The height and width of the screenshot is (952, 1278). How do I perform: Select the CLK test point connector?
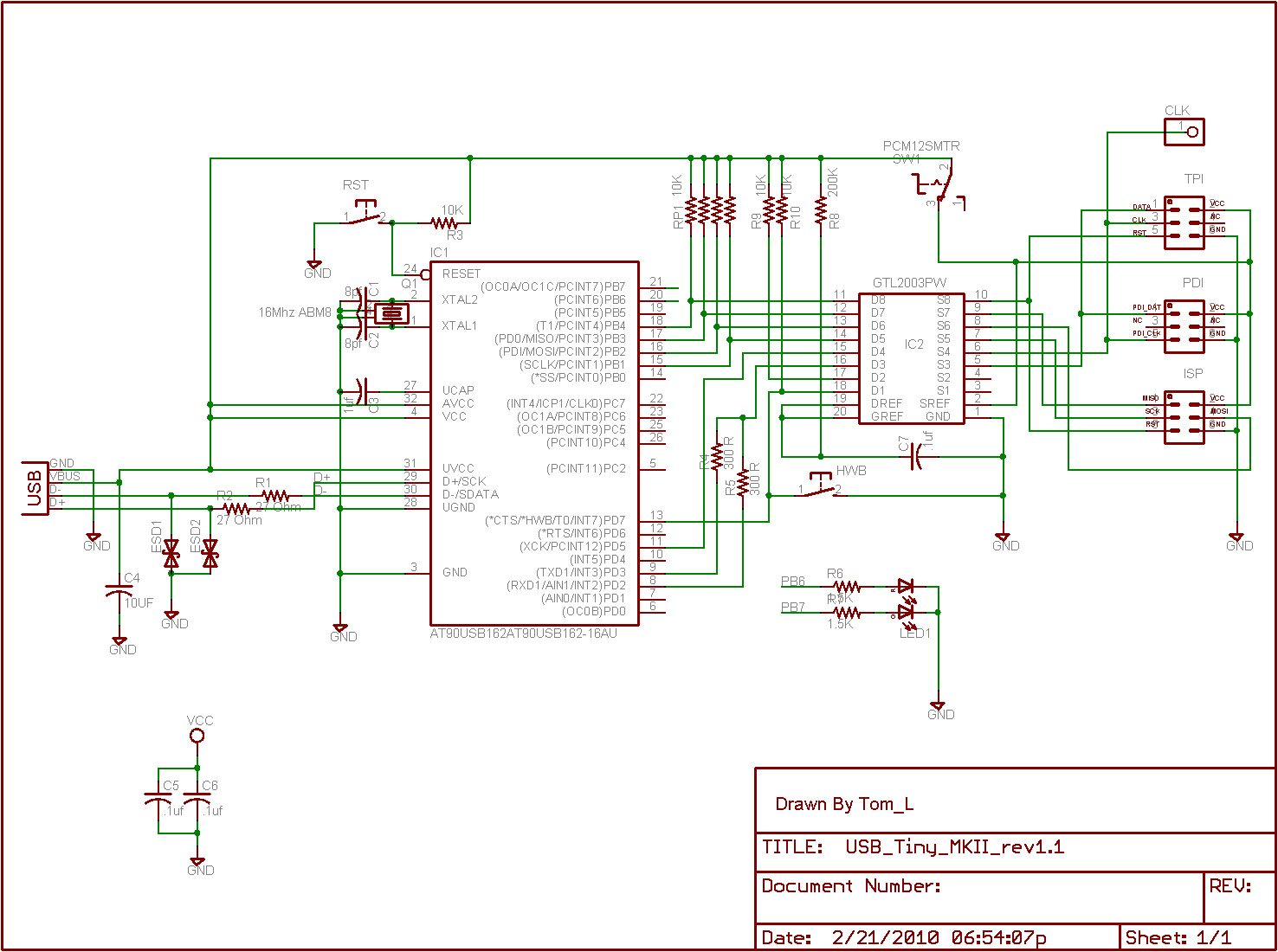click(x=1184, y=132)
